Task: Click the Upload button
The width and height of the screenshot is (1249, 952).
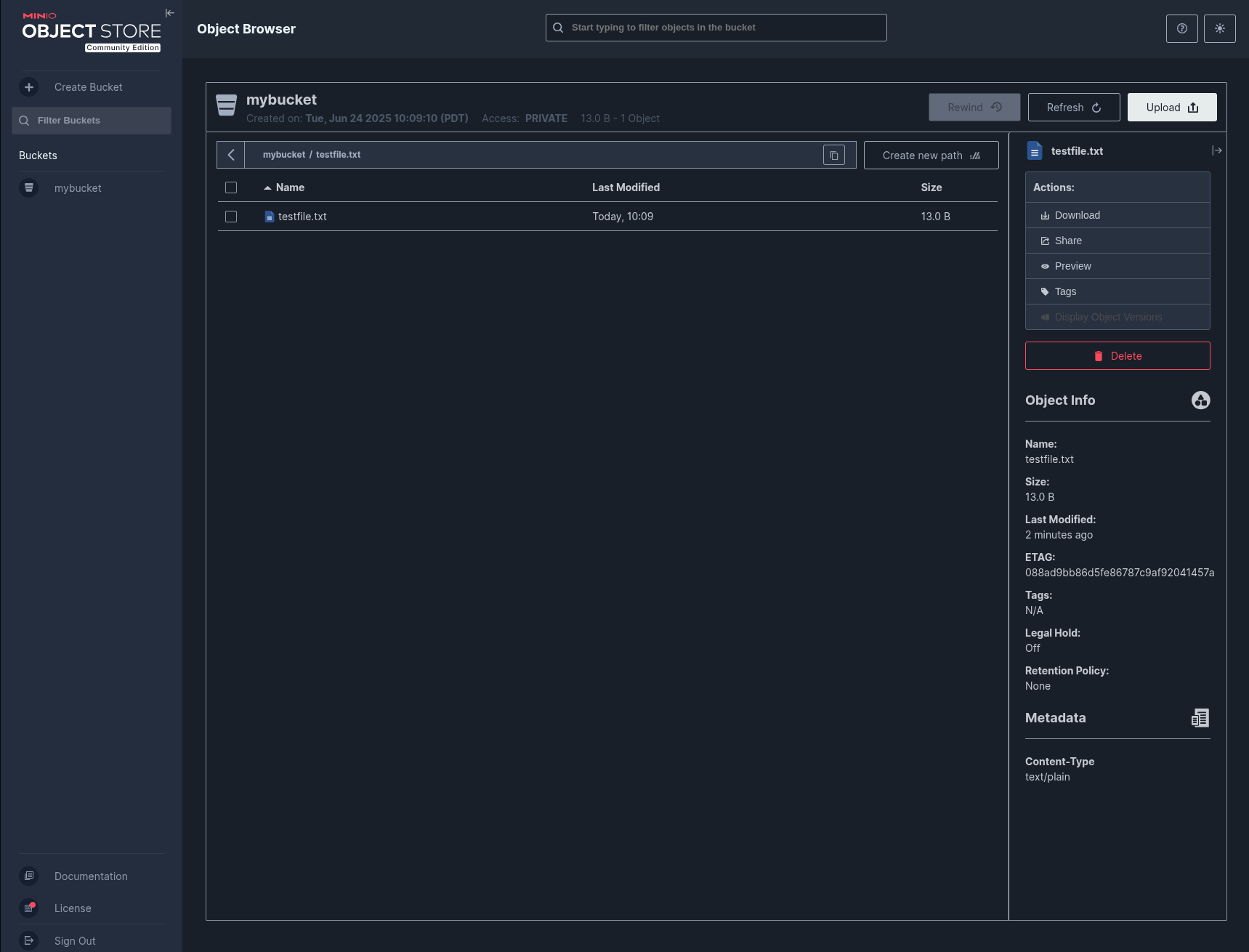Action: point(1172,108)
